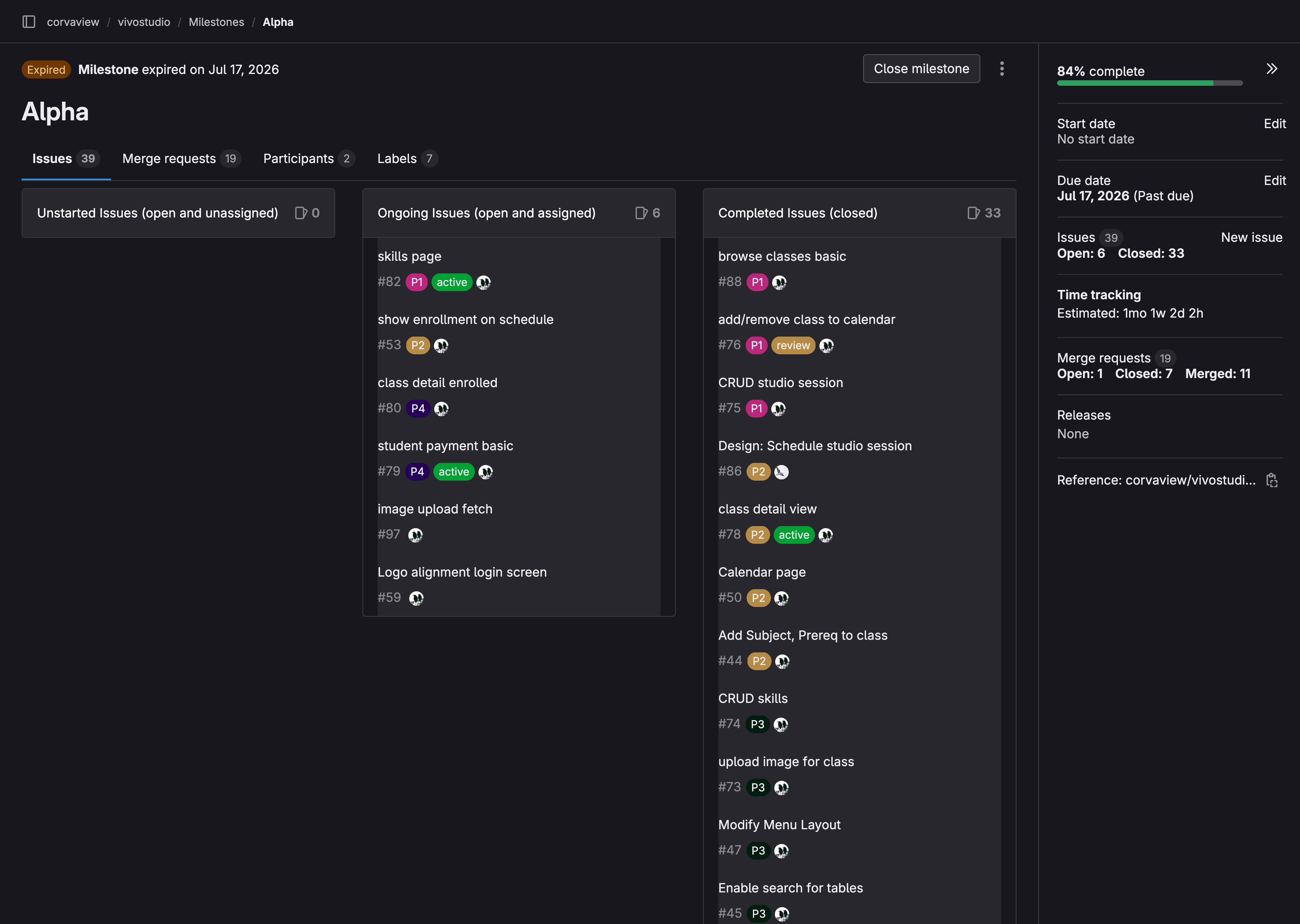Switch to the Issues tab
This screenshot has width=1300, height=924.
pyautogui.click(x=66, y=159)
